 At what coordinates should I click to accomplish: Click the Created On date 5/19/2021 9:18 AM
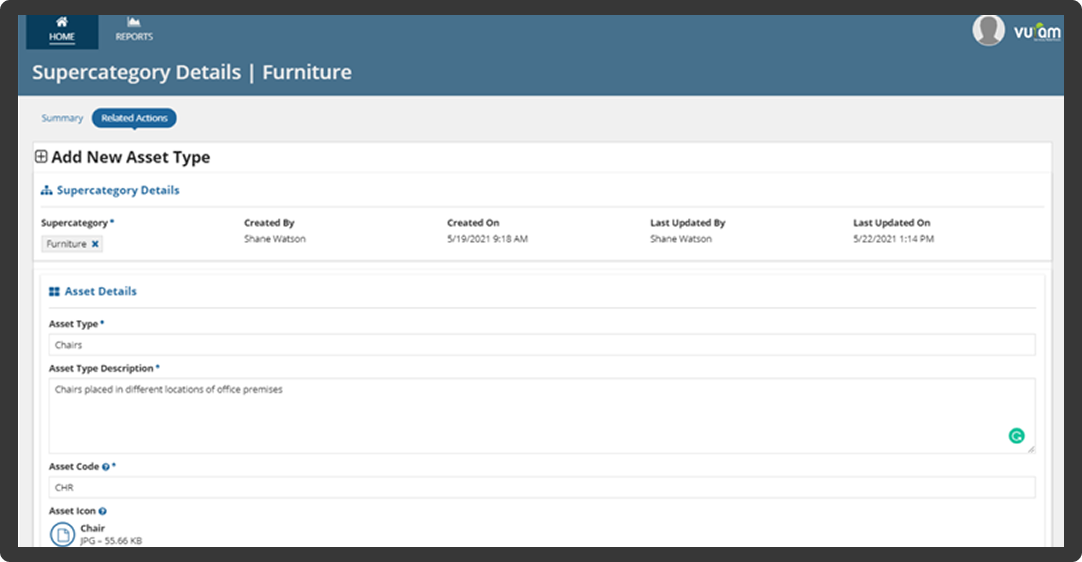coord(487,239)
